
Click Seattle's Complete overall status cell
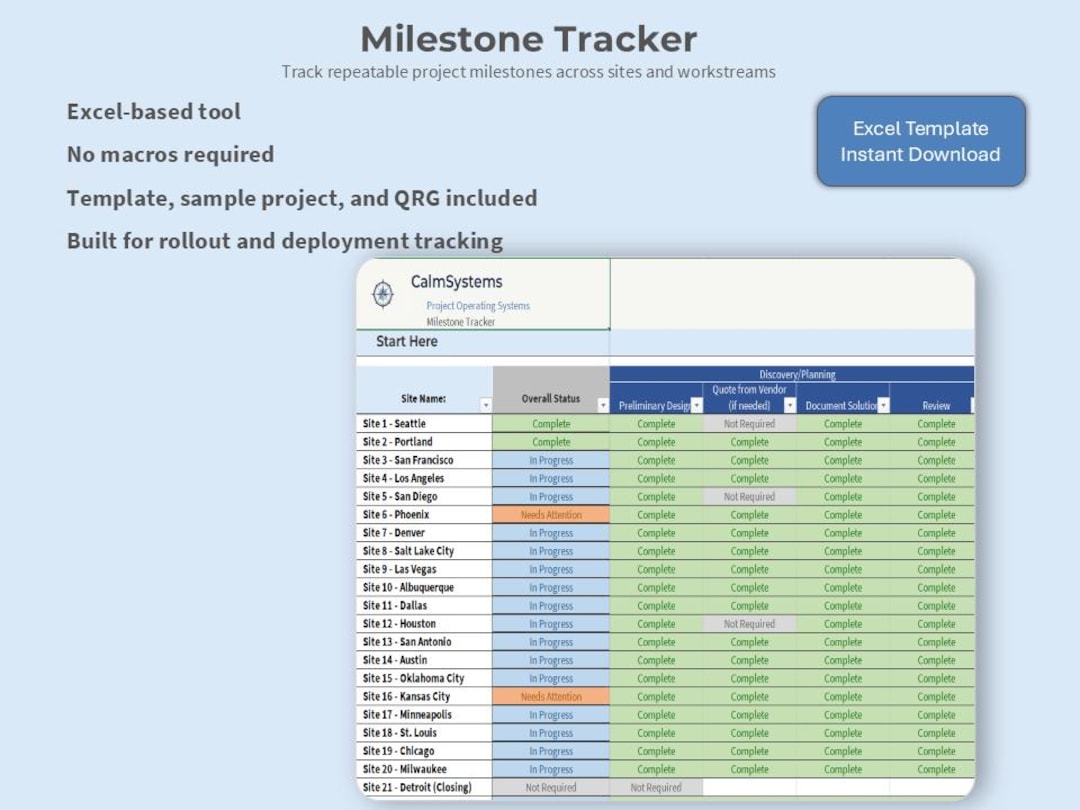pyautogui.click(x=551, y=424)
